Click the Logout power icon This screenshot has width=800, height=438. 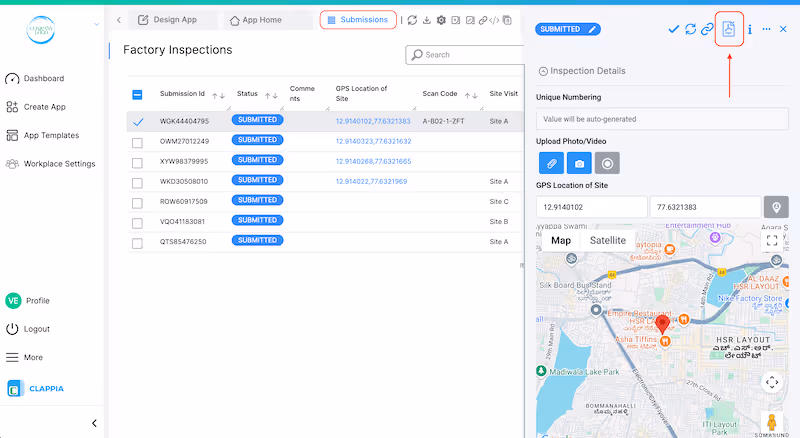(x=12, y=329)
